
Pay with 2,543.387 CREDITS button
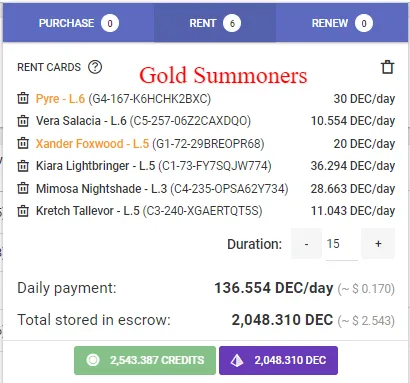tap(145, 360)
